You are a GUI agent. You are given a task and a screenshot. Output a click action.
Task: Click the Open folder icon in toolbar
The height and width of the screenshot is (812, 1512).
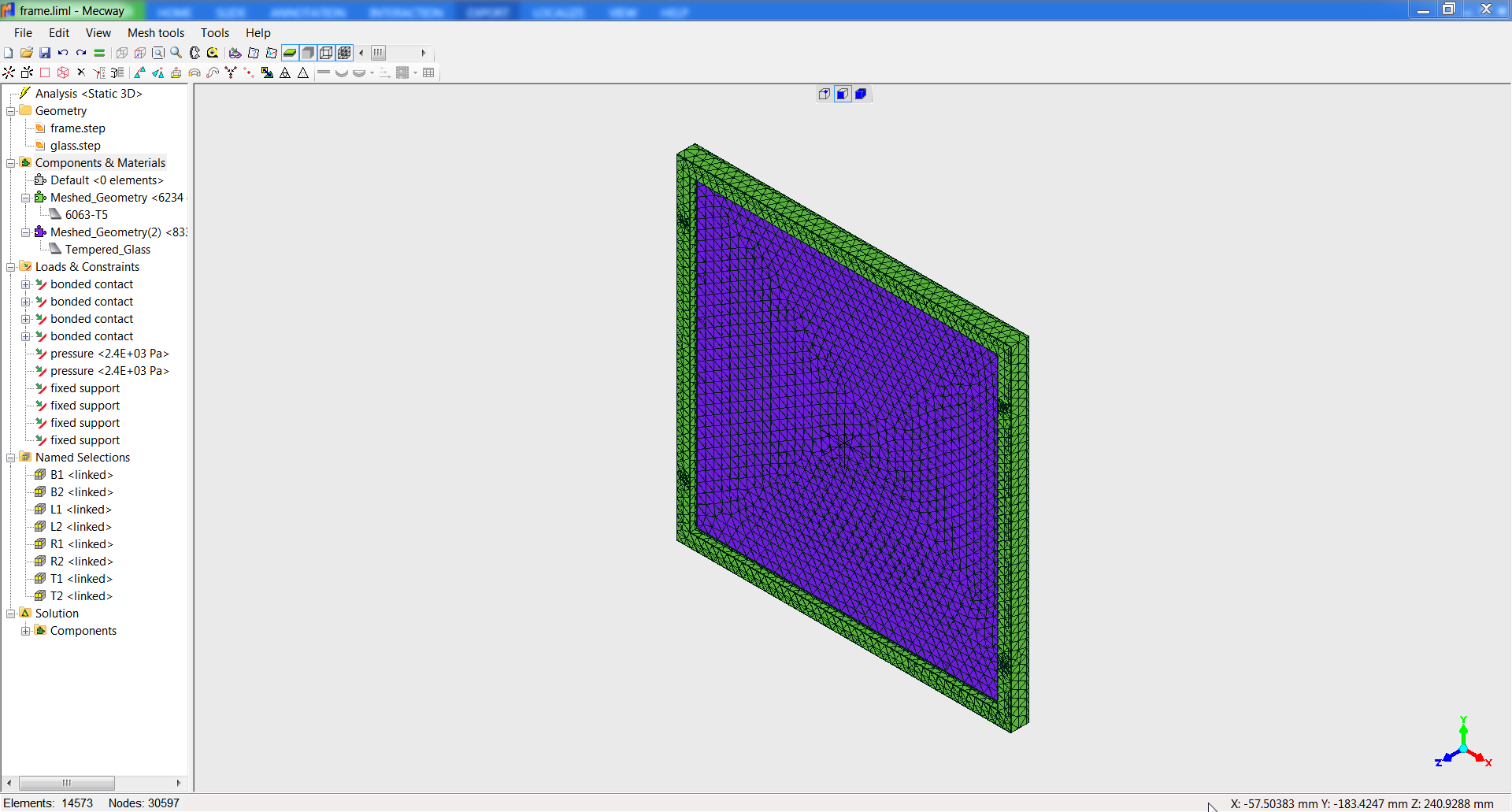tap(26, 53)
